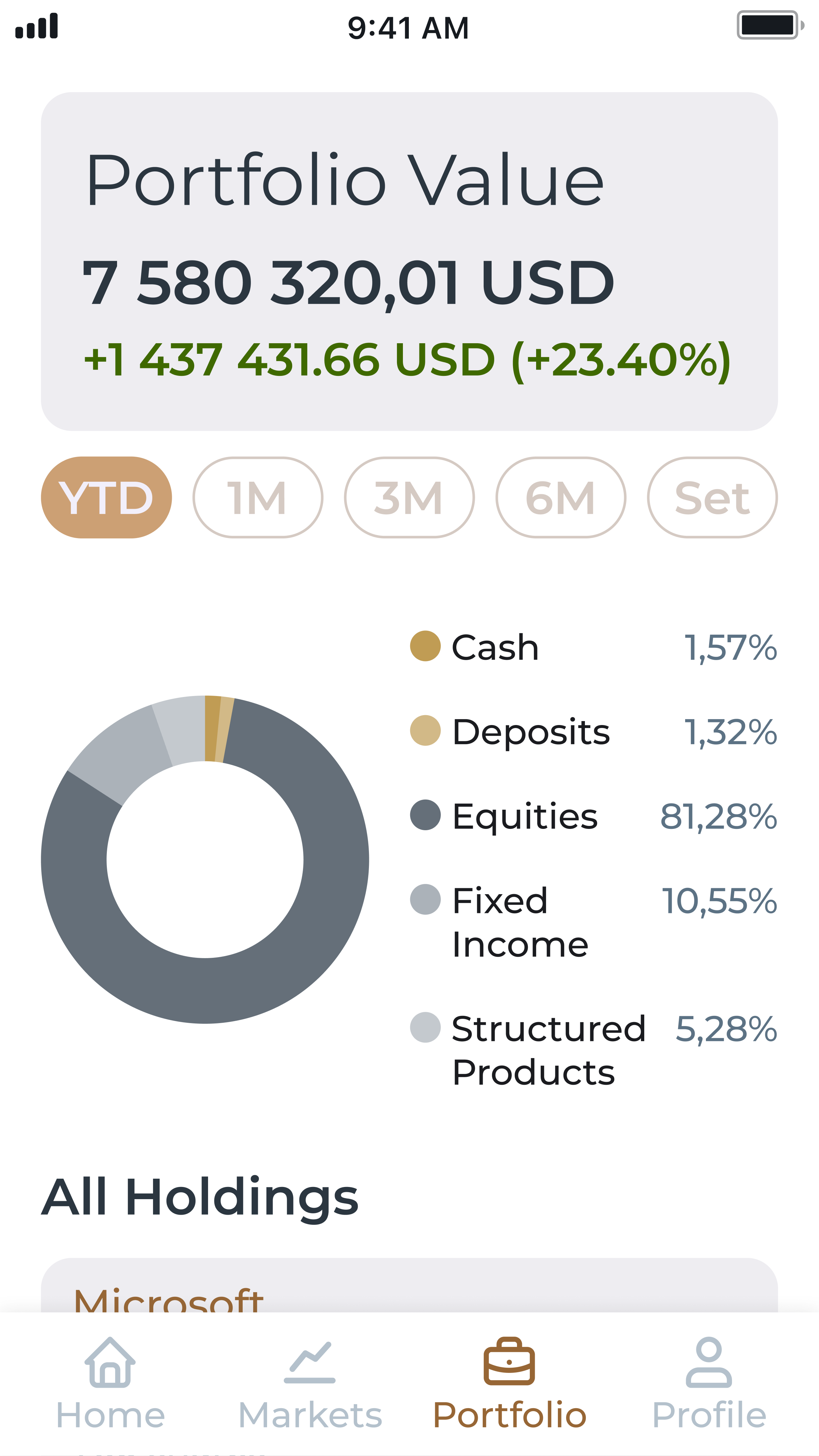Switch to the 1M time range
Viewport: 819px width, 1456px height.
[258, 498]
